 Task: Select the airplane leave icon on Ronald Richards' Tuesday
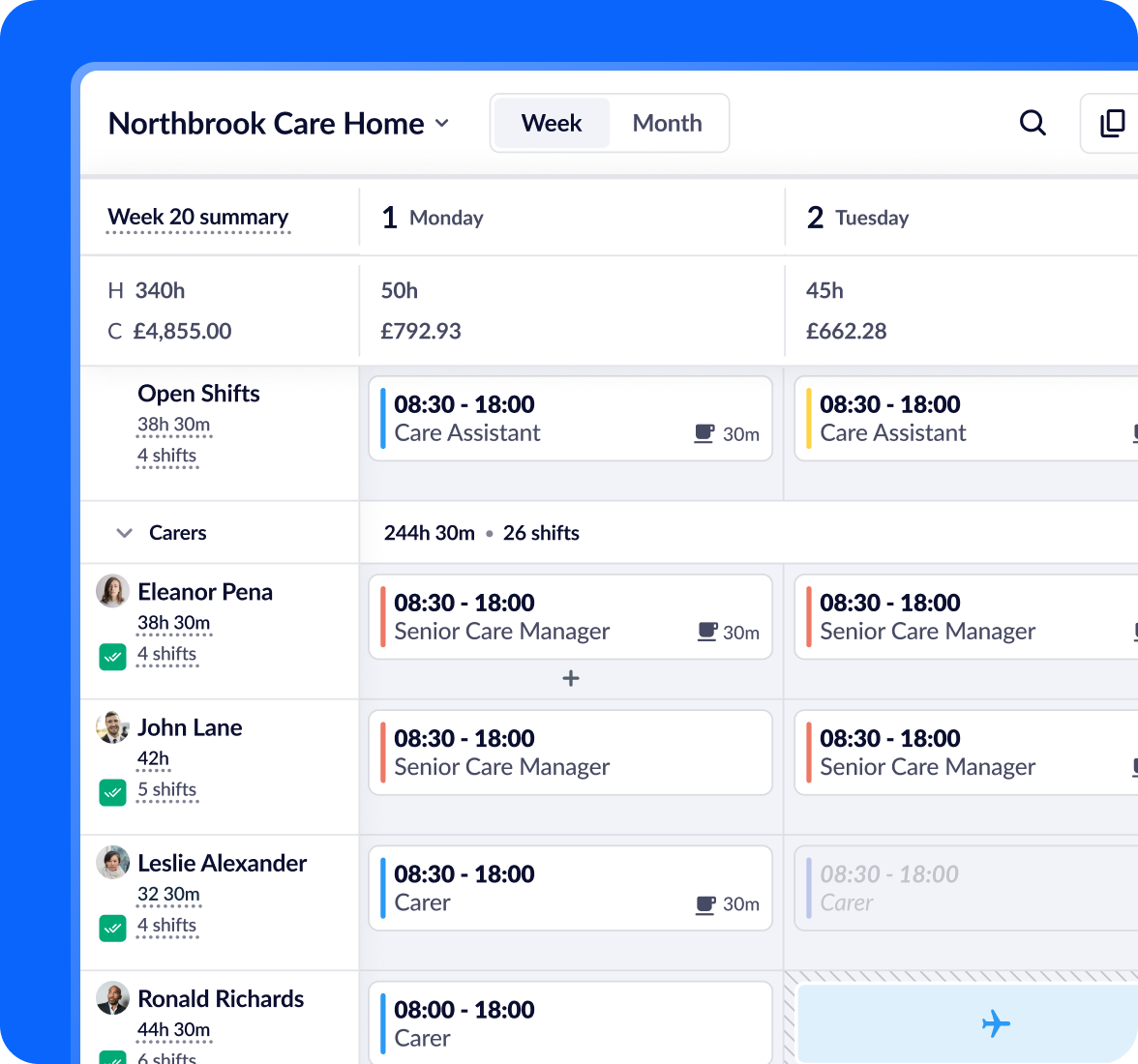pos(997,1024)
